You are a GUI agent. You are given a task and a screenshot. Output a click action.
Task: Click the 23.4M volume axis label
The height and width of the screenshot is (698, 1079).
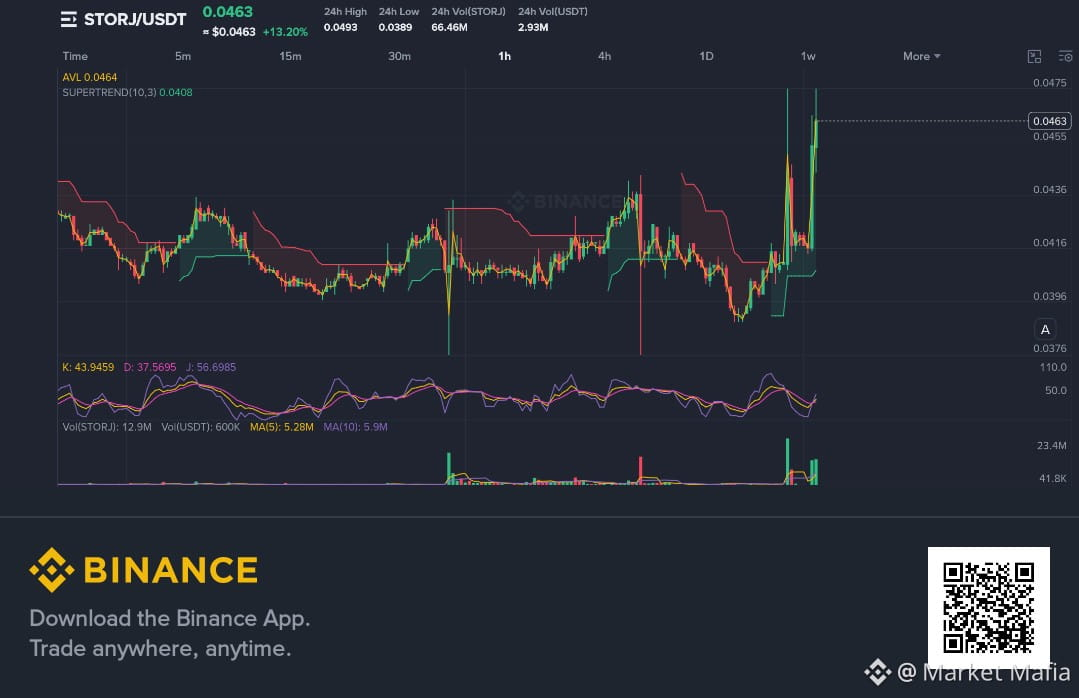click(x=1051, y=446)
